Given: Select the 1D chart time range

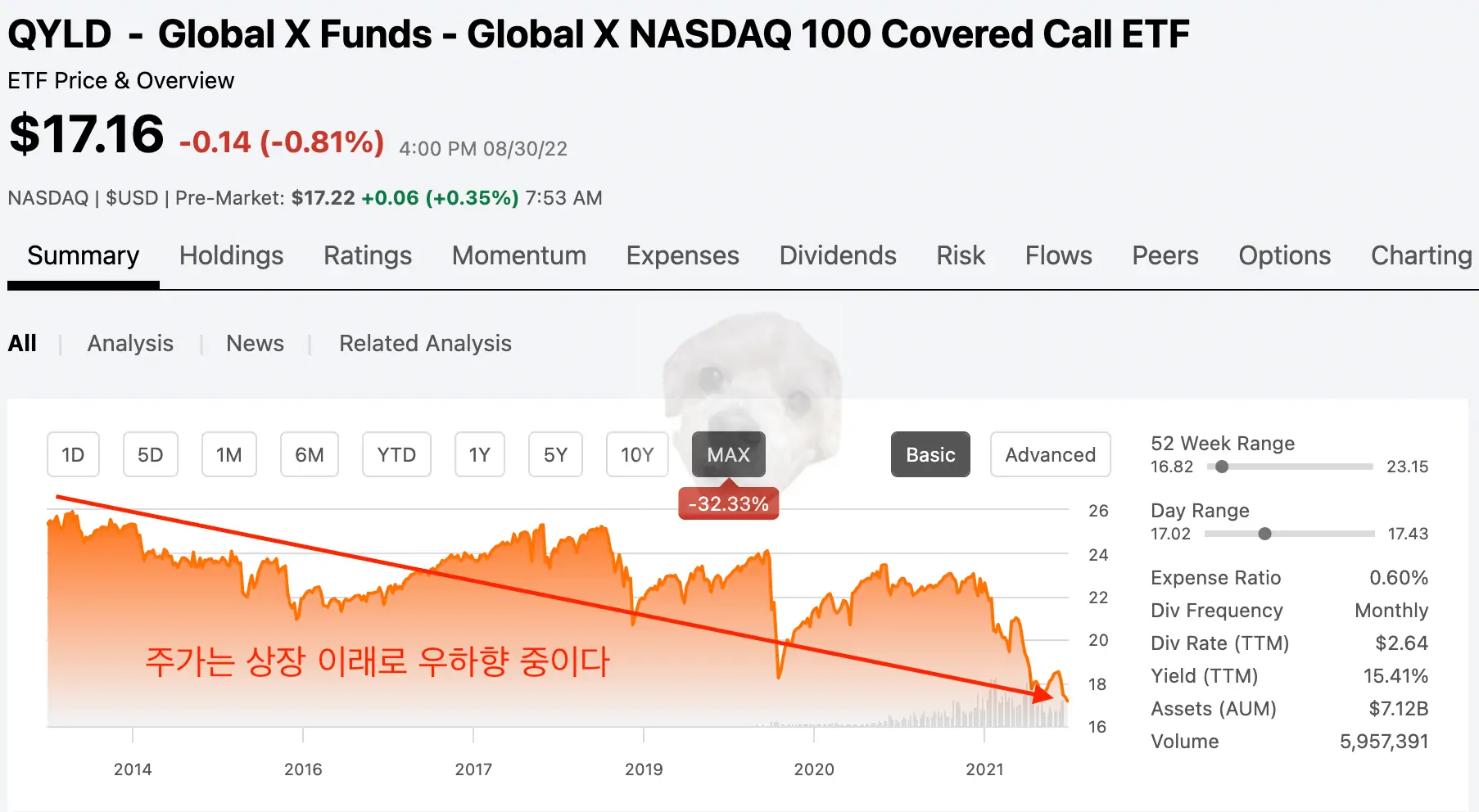Looking at the screenshot, I should point(73,454).
